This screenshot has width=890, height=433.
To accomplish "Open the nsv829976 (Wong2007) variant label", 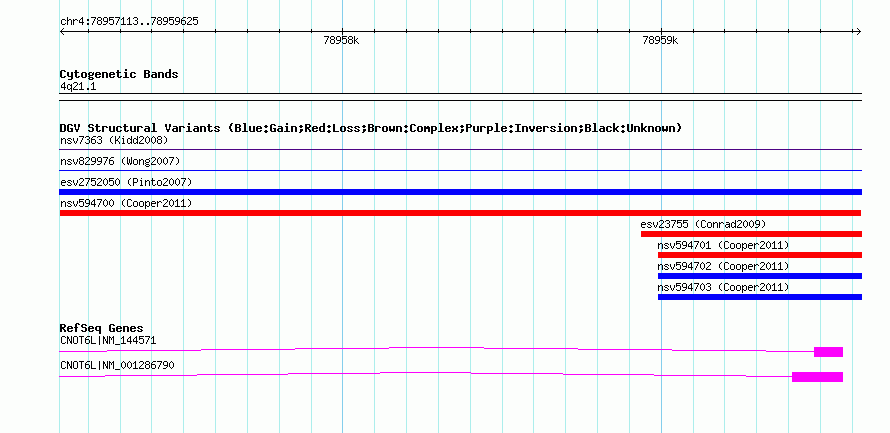I will click(120, 161).
